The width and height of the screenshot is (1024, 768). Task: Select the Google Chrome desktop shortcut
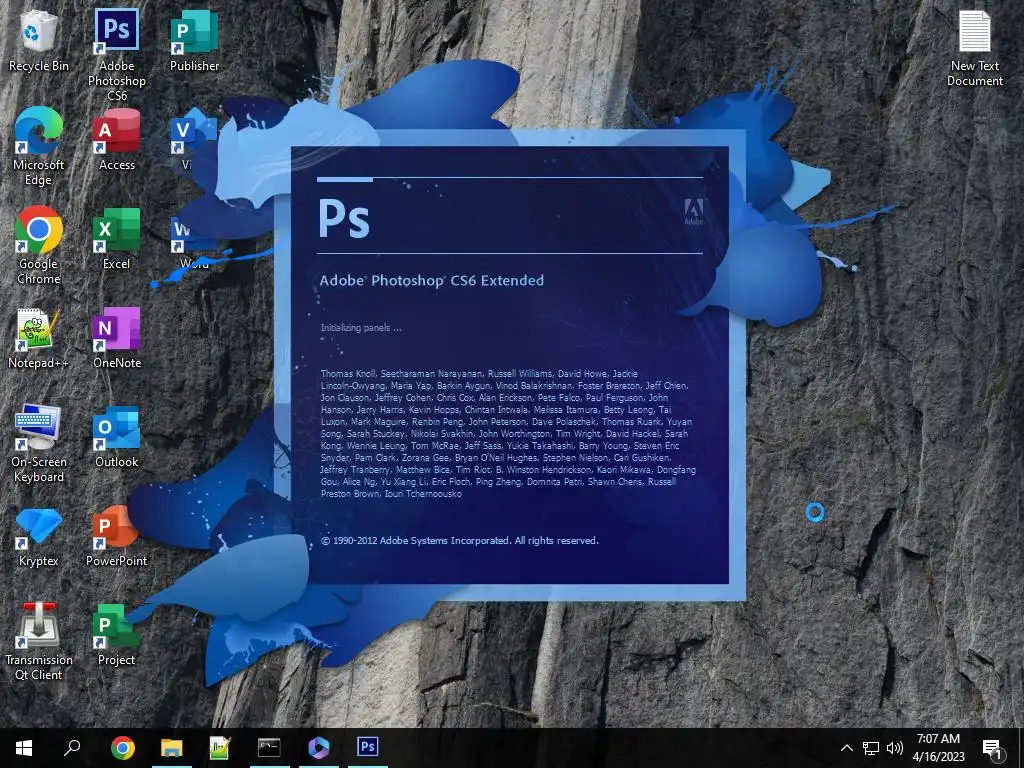[x=39, y=246]
